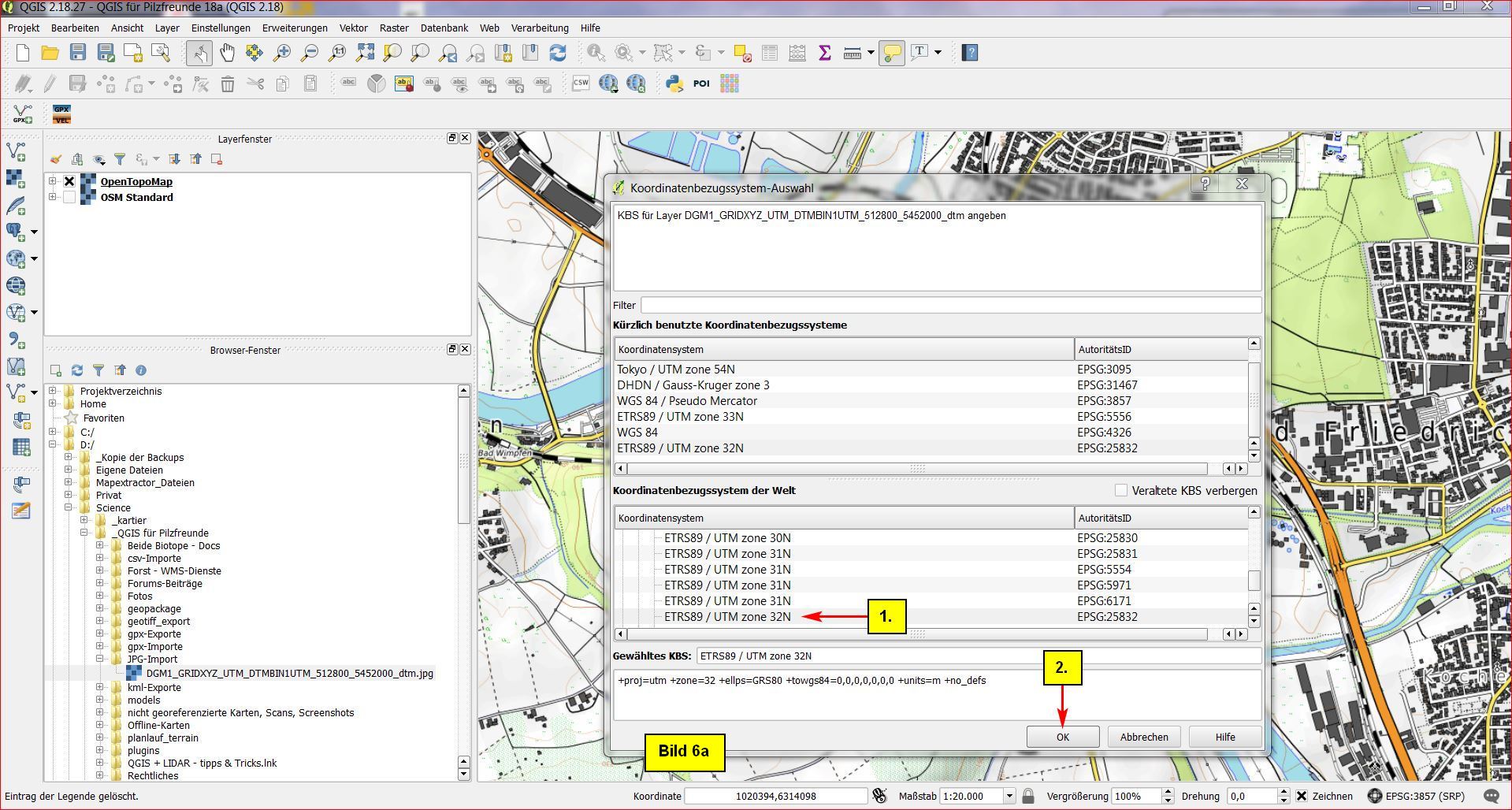Open the Maßstab scale dropdown
Viewport: 1512px width, 810px height.
(x=1009, y=796)
